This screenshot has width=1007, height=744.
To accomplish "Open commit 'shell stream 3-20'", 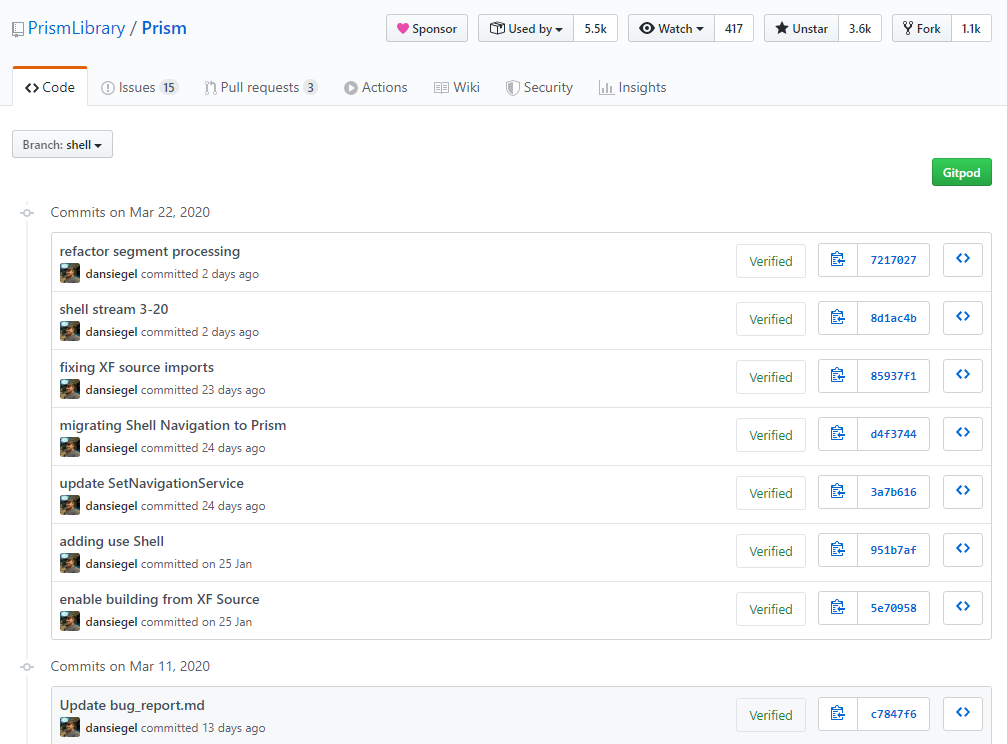I will coord(114,309).
